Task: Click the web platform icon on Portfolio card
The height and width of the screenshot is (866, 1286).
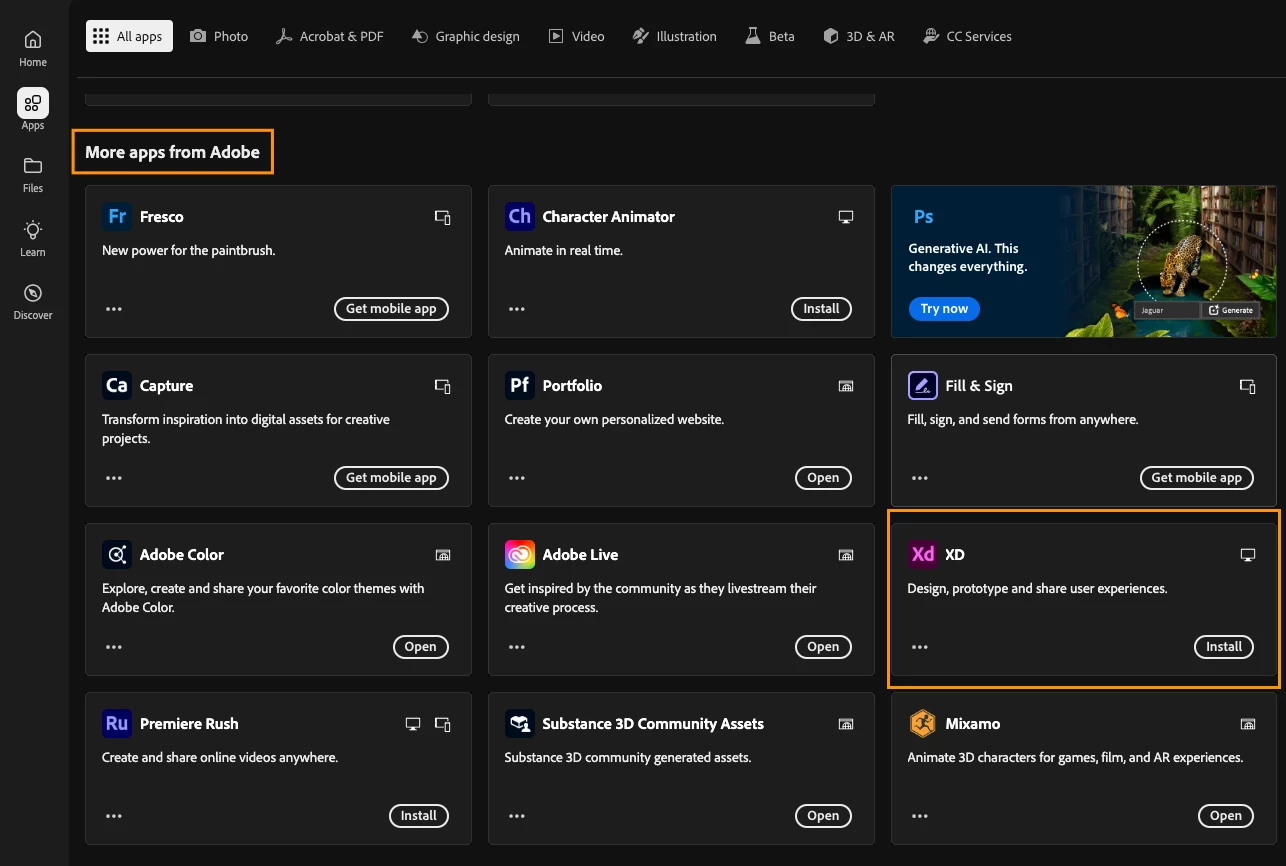Action: pos(846,386)
